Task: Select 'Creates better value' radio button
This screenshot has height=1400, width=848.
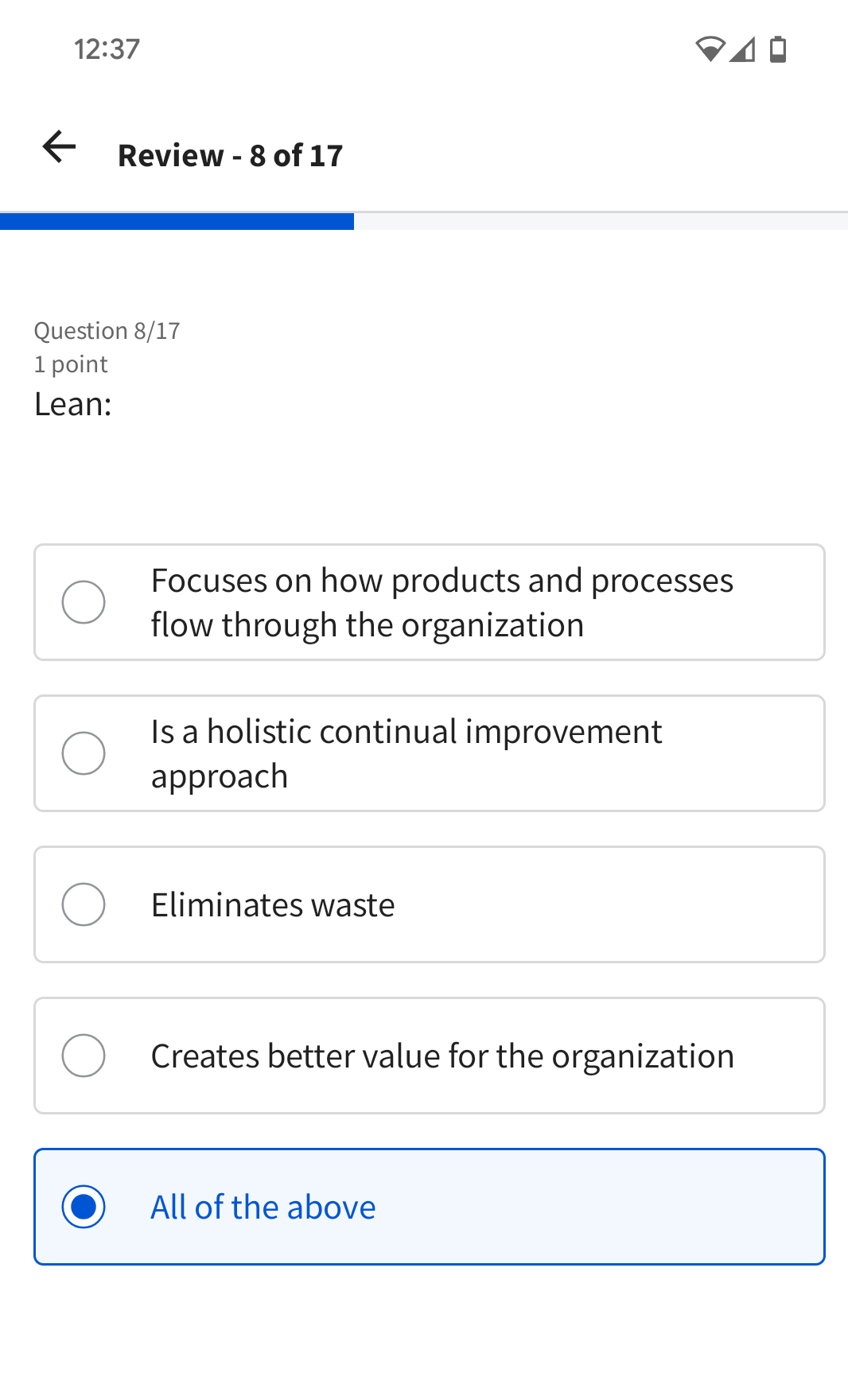Action: [x=84, y=1056]
